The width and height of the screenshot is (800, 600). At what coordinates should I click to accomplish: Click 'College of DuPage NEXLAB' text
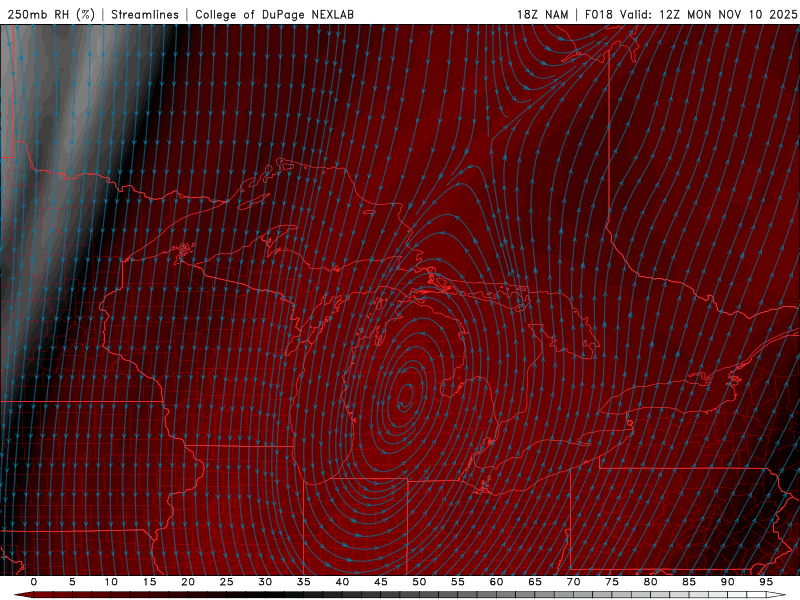(274, 14)
